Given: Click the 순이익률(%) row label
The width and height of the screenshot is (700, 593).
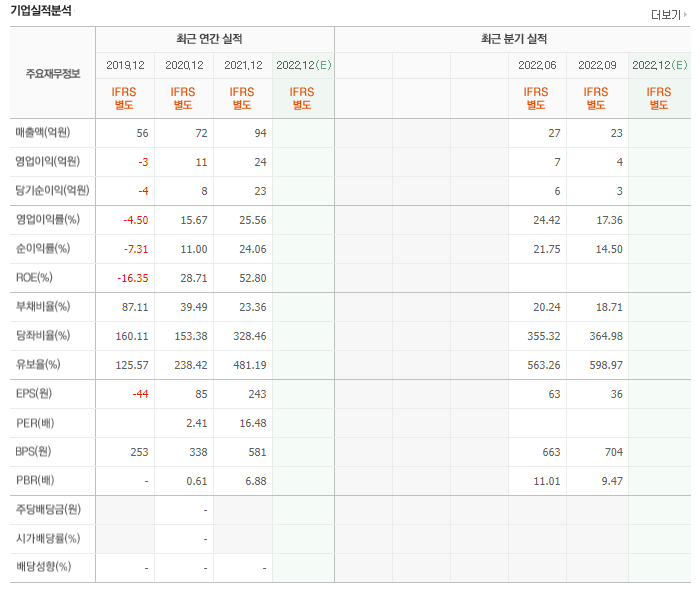Looking at the screenshot, I should [x=43, y=248].
